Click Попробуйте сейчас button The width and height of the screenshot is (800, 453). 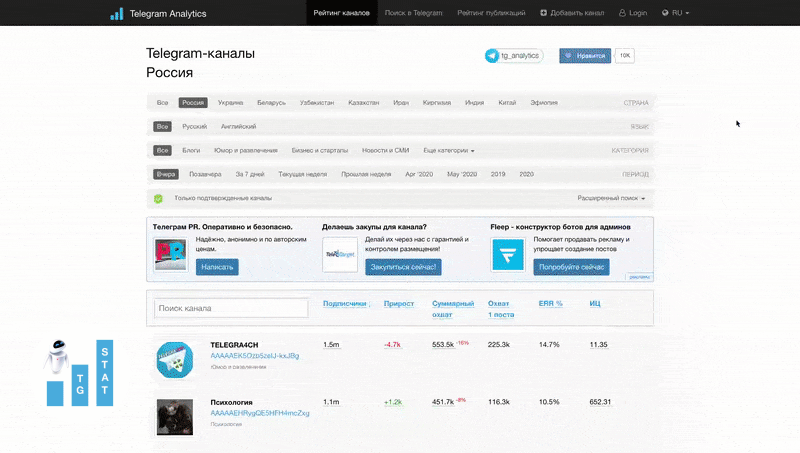[571, 267]
